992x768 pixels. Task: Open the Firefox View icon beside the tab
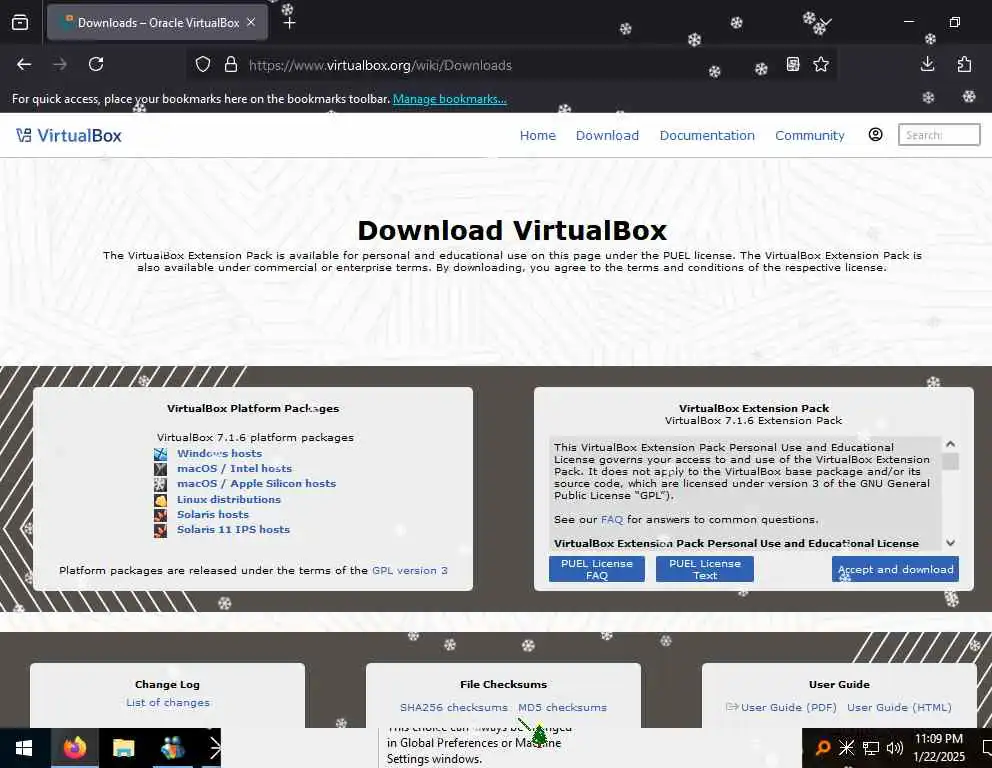(x=20, y=23)
